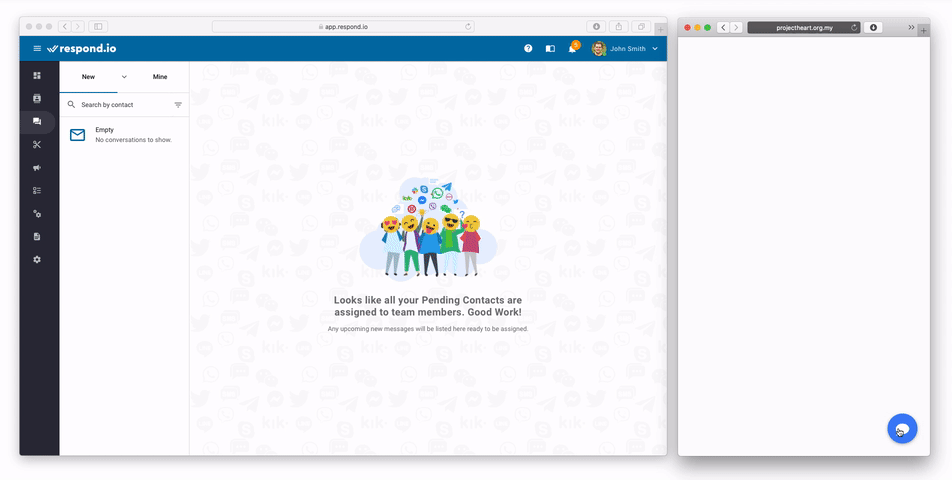Toggle the Safari sidebar button in left window
The width and height of the screenshot is (952, 480).
coord(98,26)
